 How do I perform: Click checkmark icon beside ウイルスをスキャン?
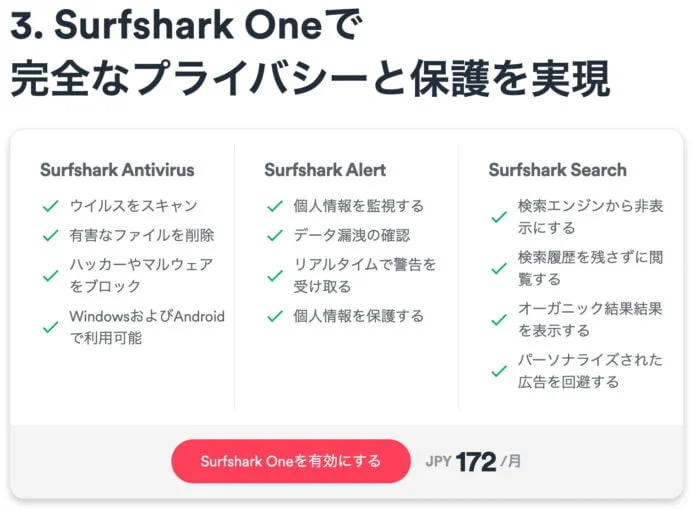[x=49, y=206]
